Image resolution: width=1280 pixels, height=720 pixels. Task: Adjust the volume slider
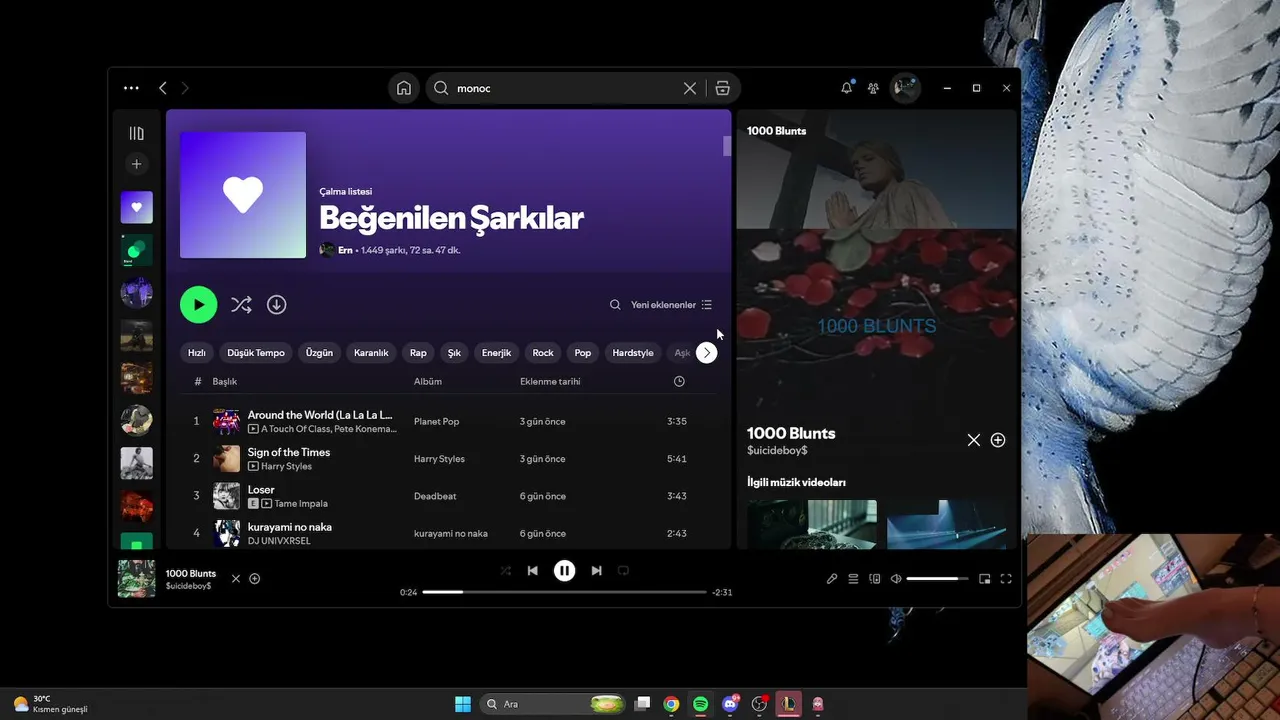tap(938, 579)
